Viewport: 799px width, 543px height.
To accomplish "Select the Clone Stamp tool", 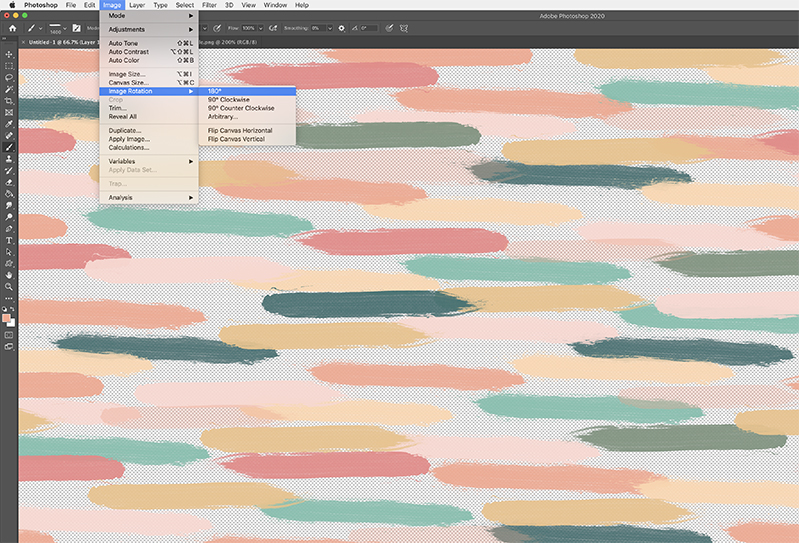I will [9, 158].
